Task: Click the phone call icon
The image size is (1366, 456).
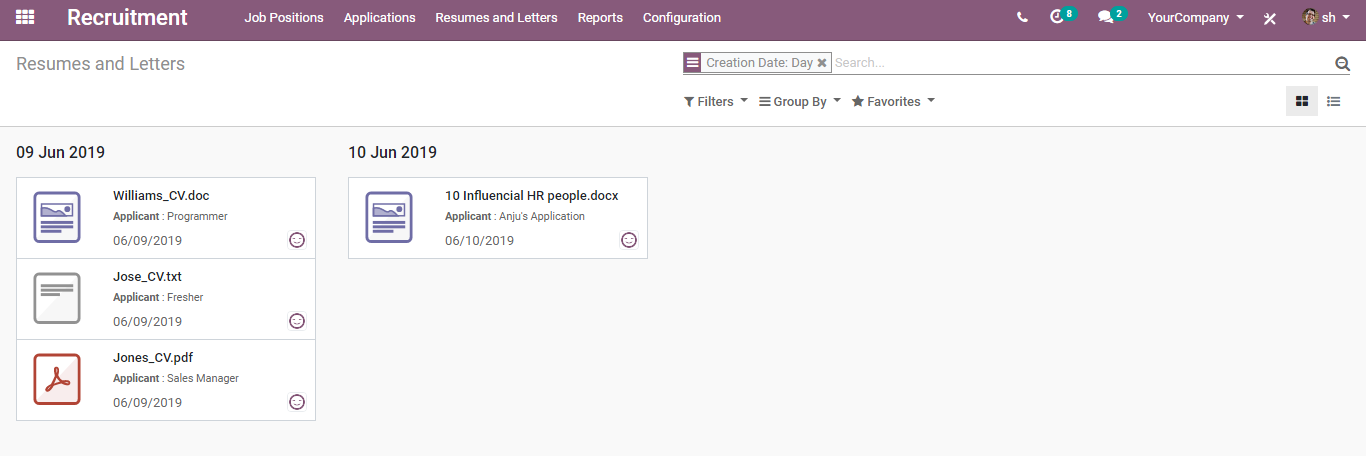Action: 1022,17
